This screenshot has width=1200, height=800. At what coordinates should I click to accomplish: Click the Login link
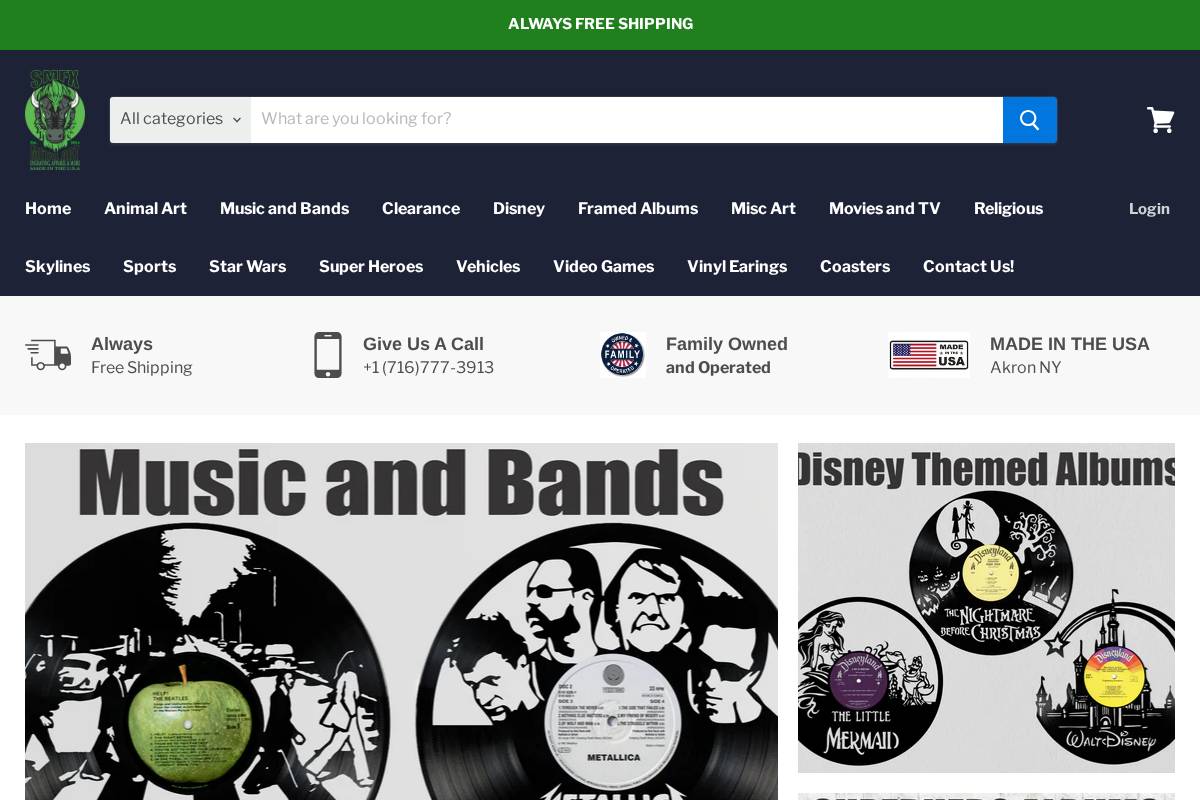[x=1149, y=209]
